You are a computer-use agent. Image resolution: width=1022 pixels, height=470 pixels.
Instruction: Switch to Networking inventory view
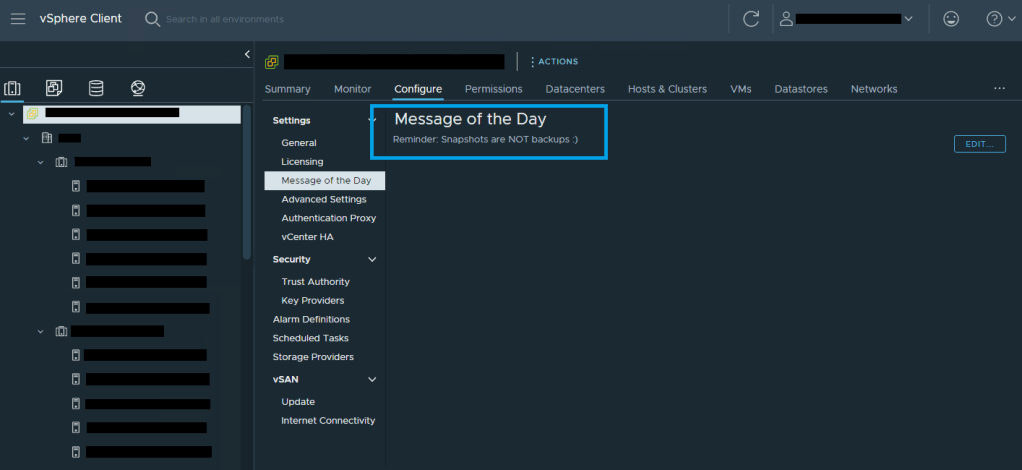[x=138, y=89]
